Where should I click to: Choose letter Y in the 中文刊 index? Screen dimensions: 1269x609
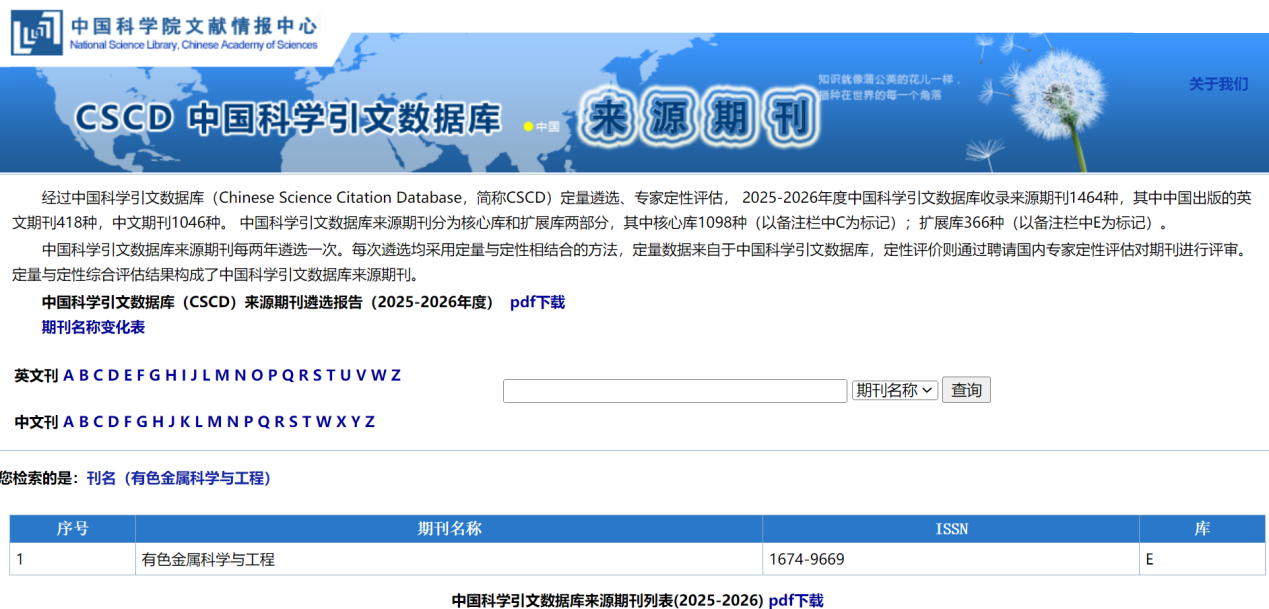coord(356,421)
